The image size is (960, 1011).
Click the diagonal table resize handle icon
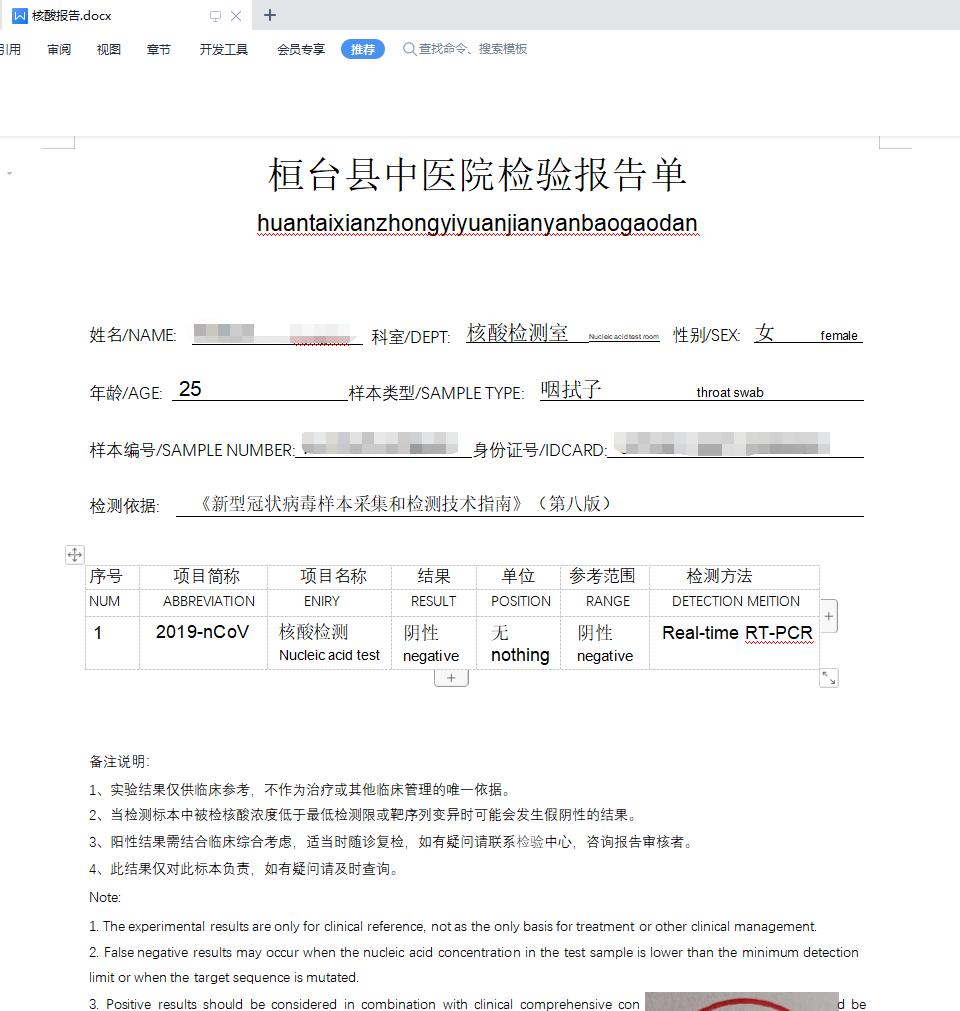coord(828,677)
